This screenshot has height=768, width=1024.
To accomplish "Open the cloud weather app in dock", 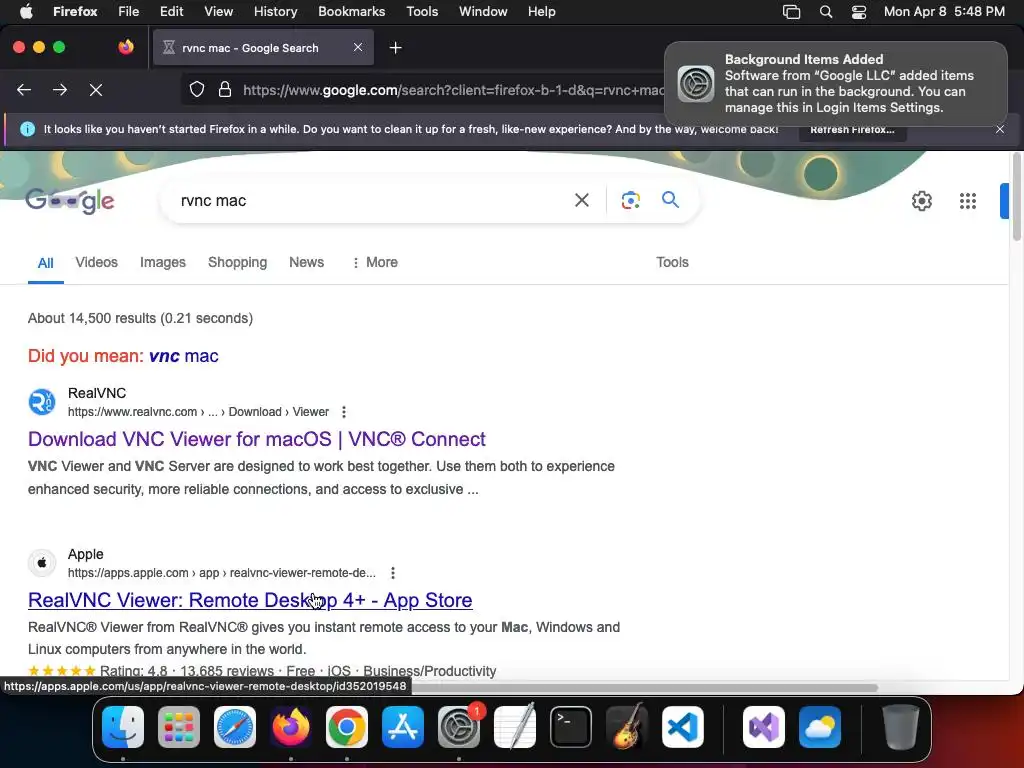I will point(820,727).
